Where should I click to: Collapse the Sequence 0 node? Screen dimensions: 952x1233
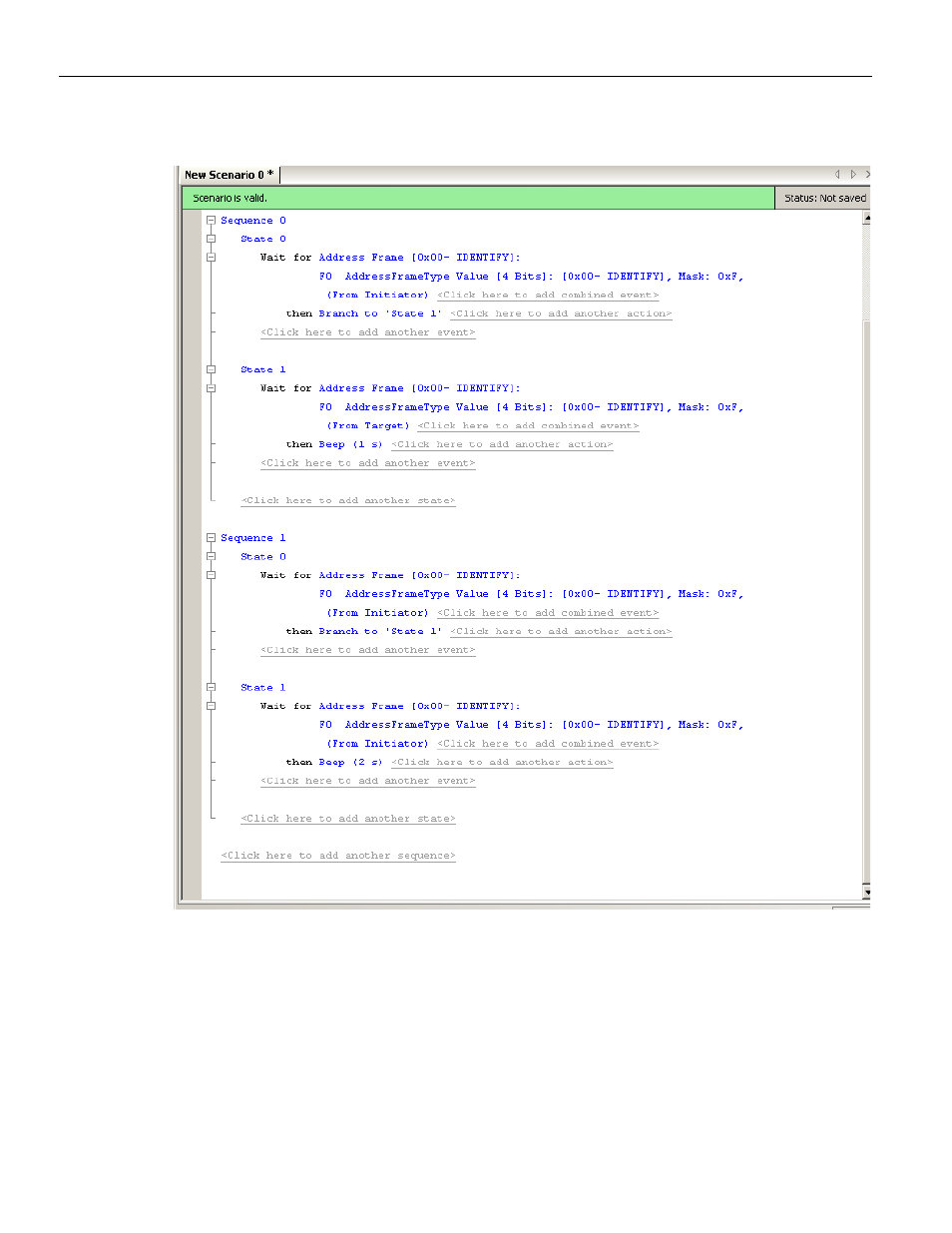tap(212, 221)
